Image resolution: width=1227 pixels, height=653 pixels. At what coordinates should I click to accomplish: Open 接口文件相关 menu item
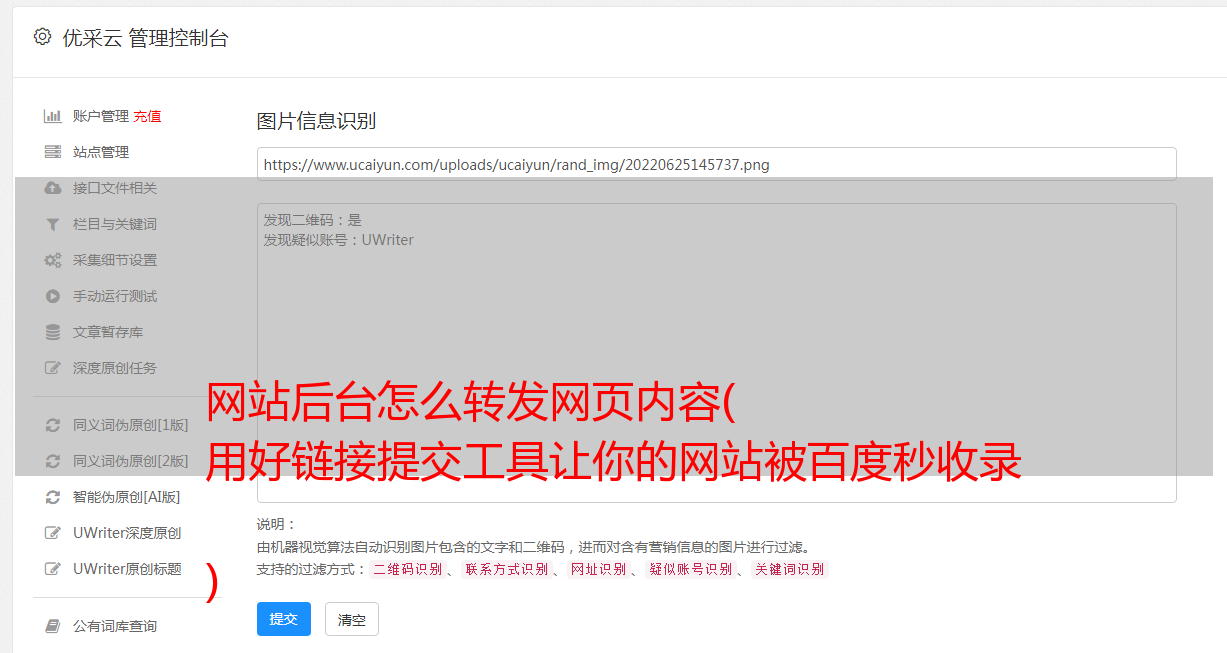tap(115, 188)
